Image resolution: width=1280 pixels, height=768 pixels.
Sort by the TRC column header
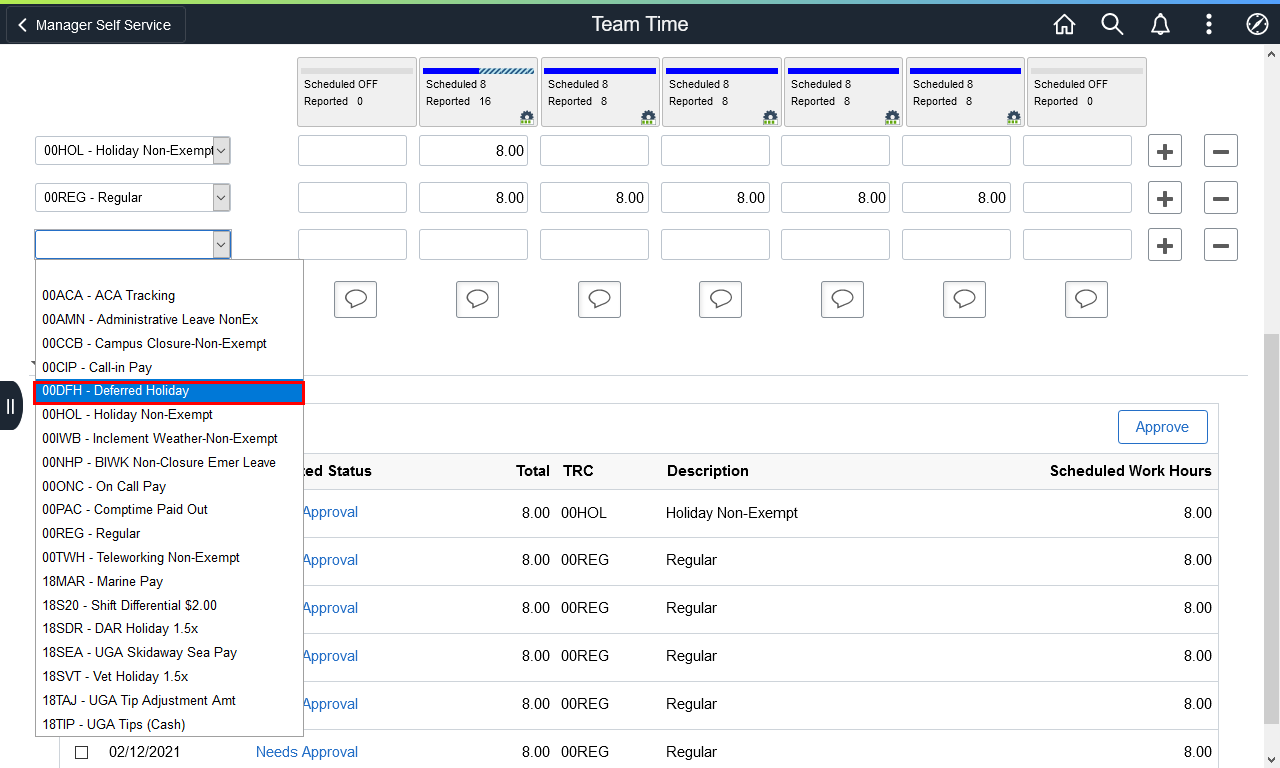[x=578, y=471]
